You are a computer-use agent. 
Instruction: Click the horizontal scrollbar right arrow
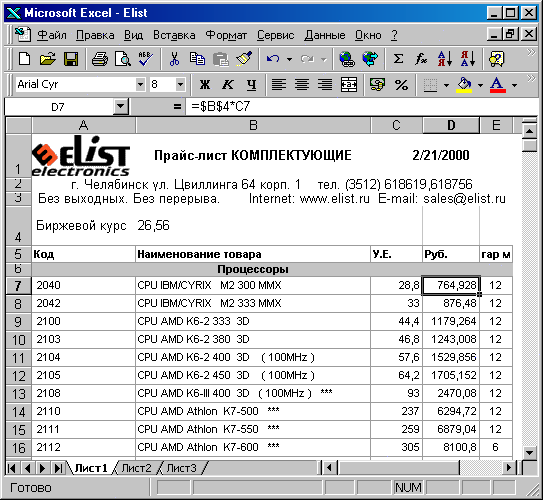coord(509,468)
